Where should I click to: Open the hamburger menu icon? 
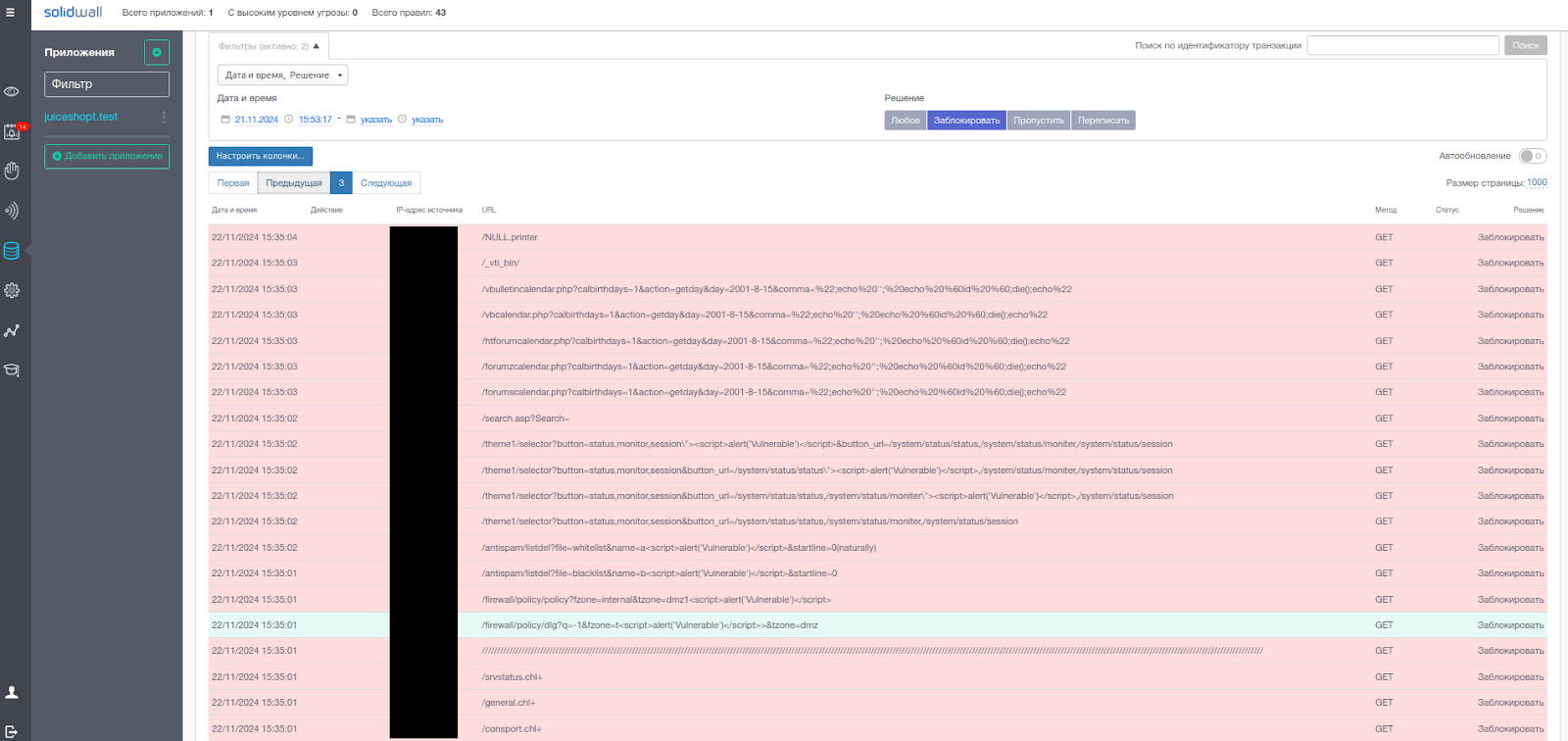click(x=11, y=13)
